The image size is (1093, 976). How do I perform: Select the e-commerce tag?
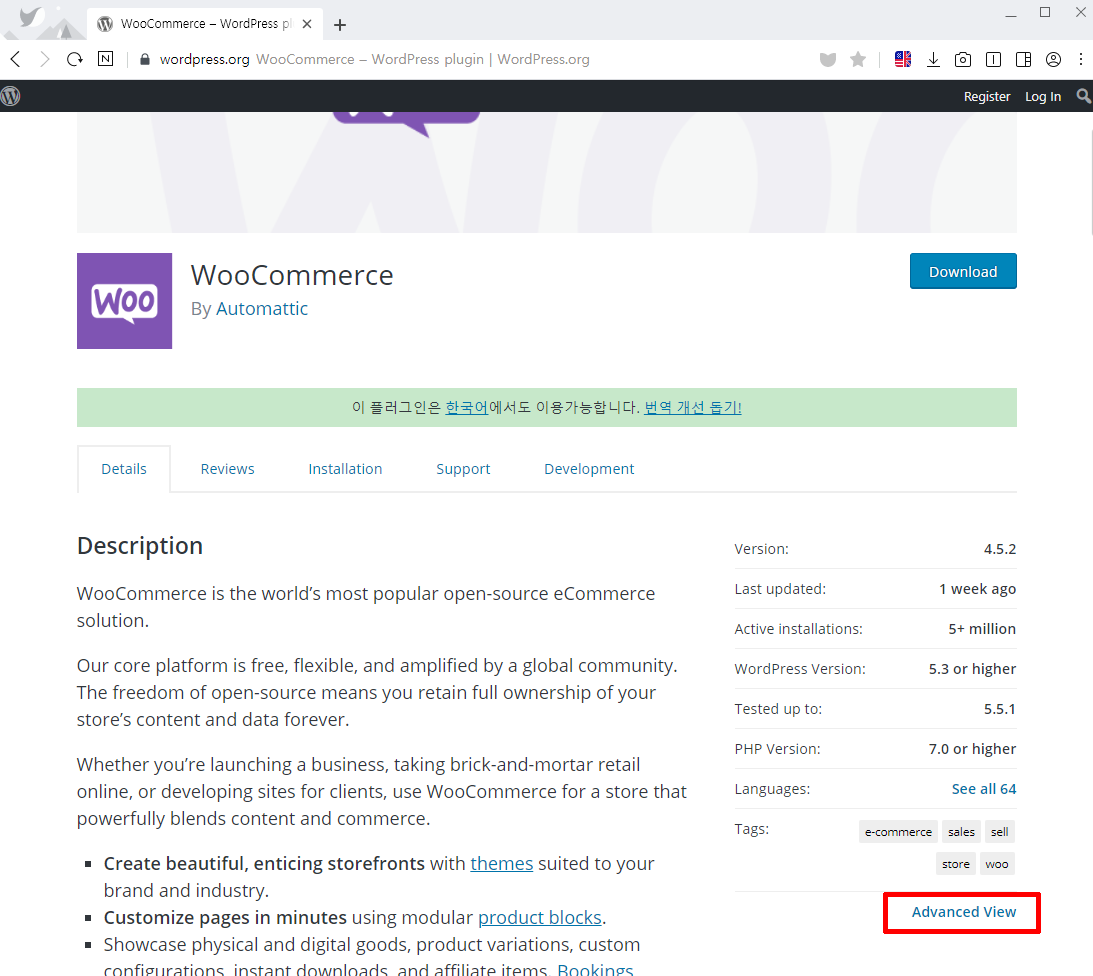(x=898, y=832)
